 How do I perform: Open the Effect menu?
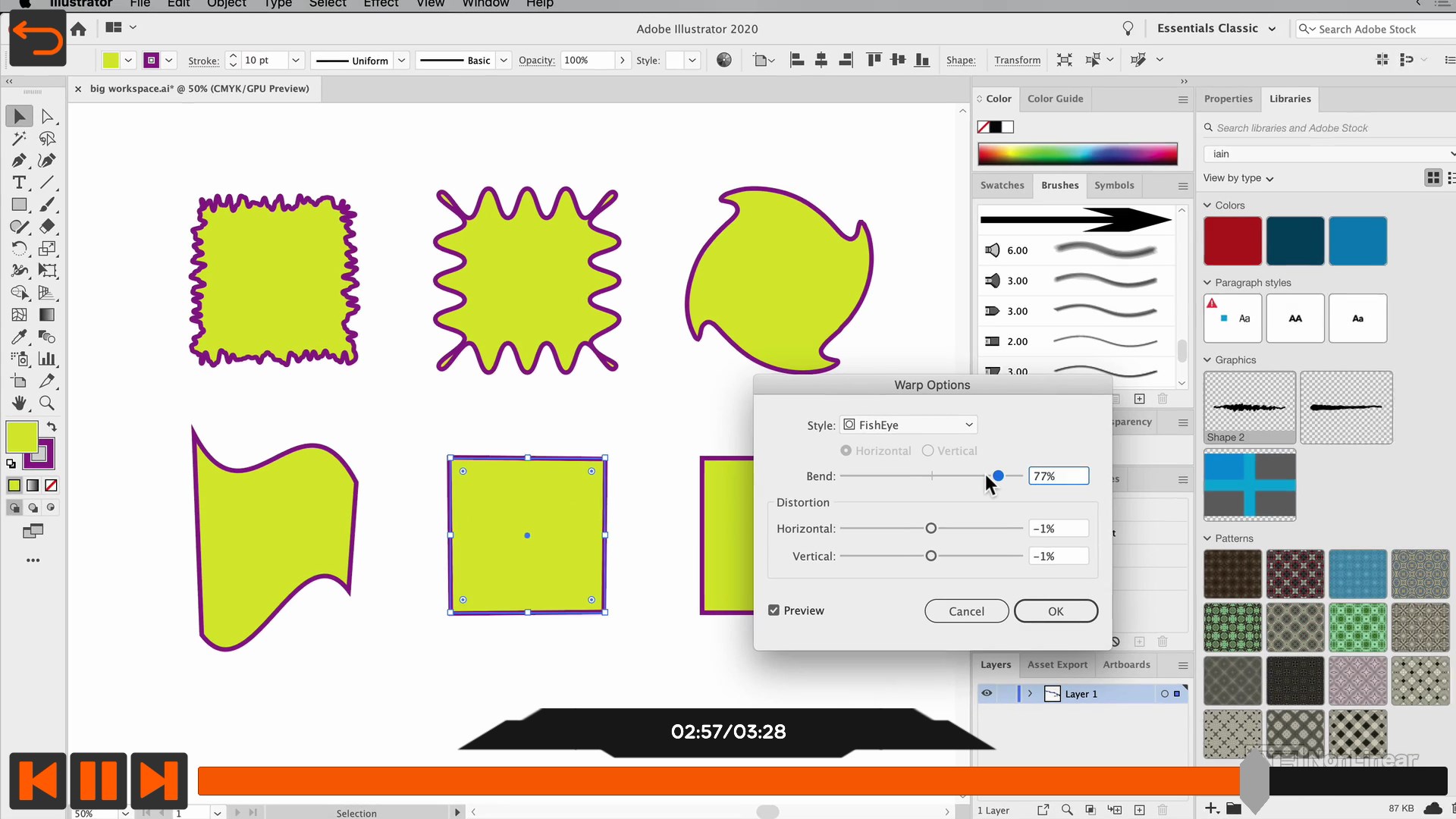(x=381, y=4)
